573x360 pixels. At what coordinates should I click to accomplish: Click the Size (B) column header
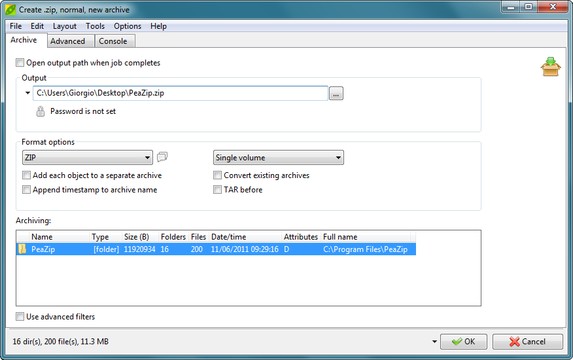(x=140, y=237)
